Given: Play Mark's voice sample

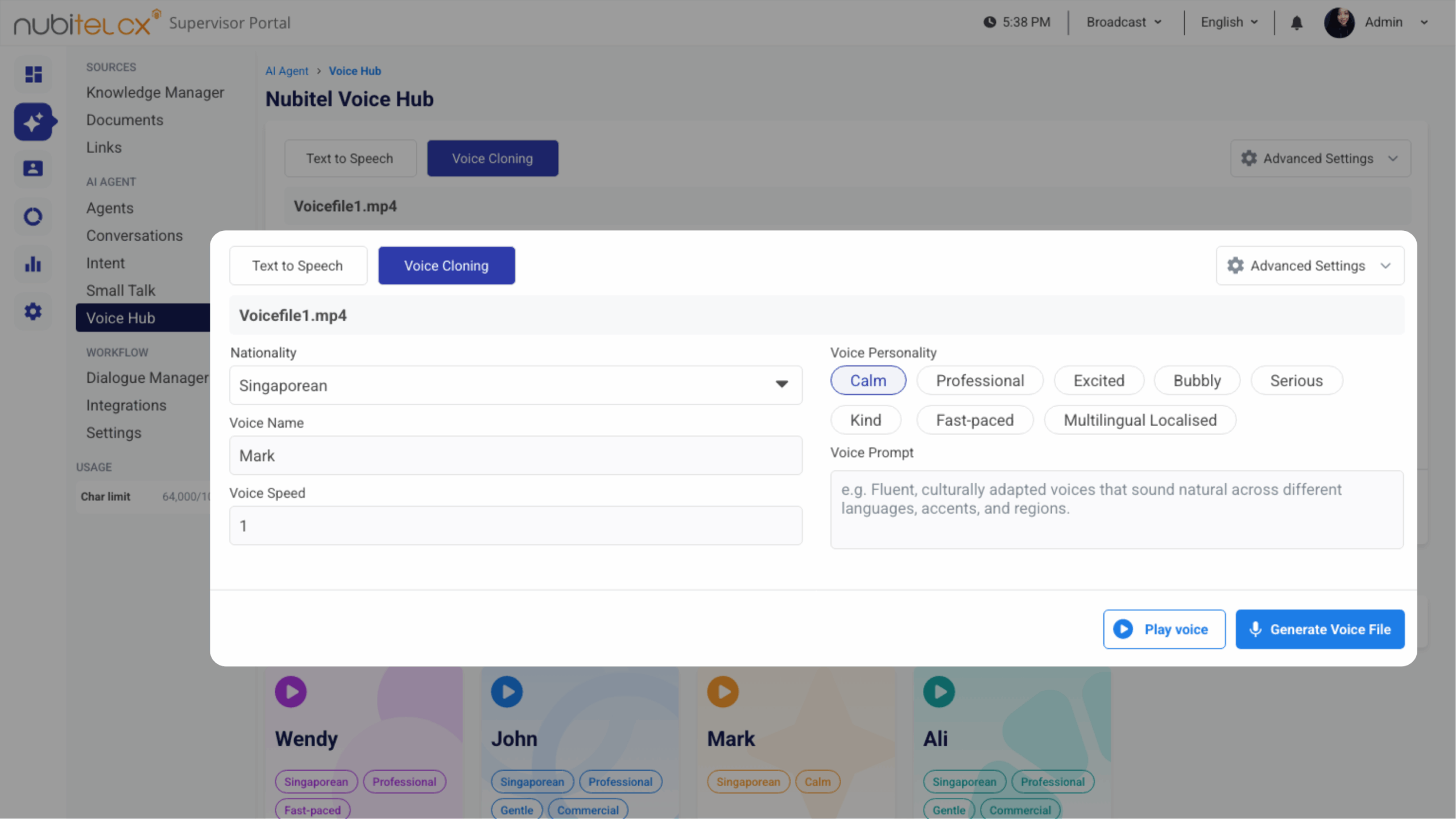Looking at the screenshot, I should (x=723, y=692).
